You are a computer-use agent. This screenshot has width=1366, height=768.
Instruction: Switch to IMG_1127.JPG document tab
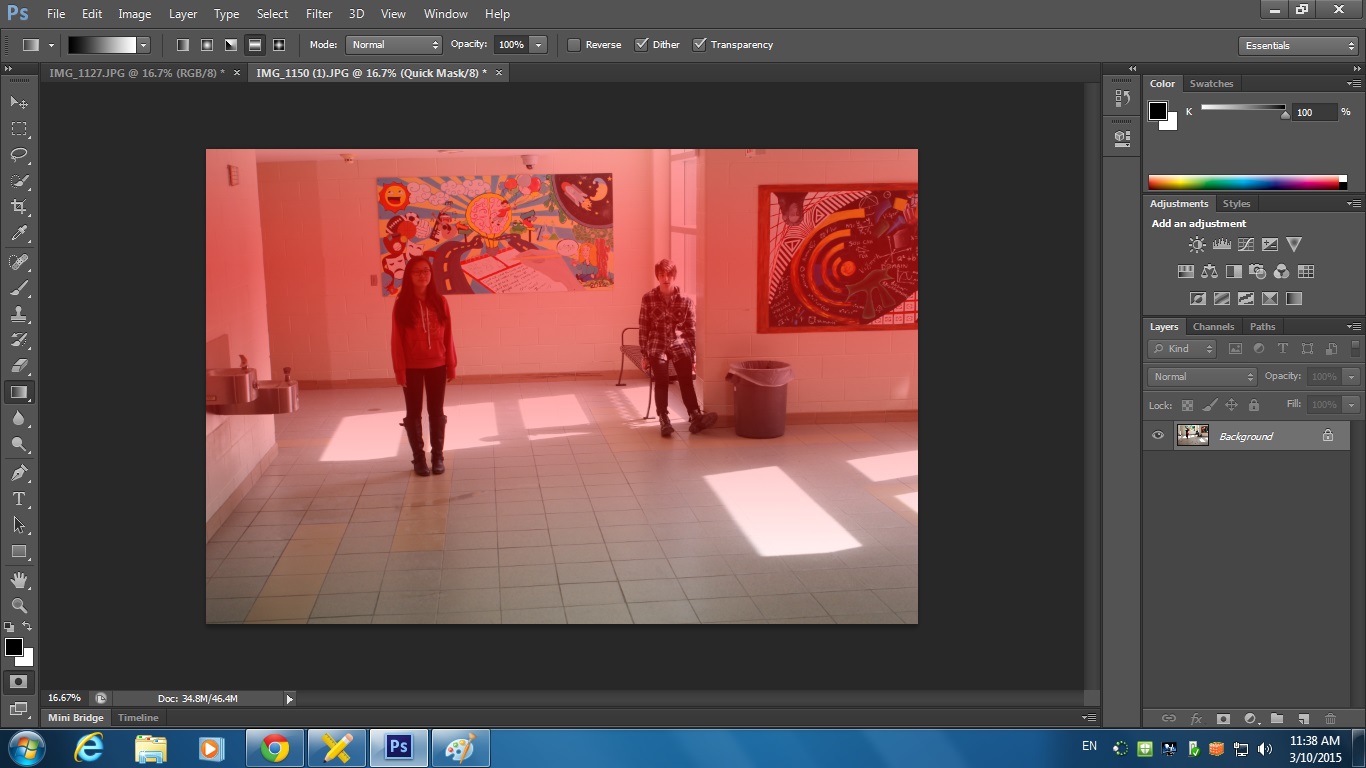(x=137, y=73)
